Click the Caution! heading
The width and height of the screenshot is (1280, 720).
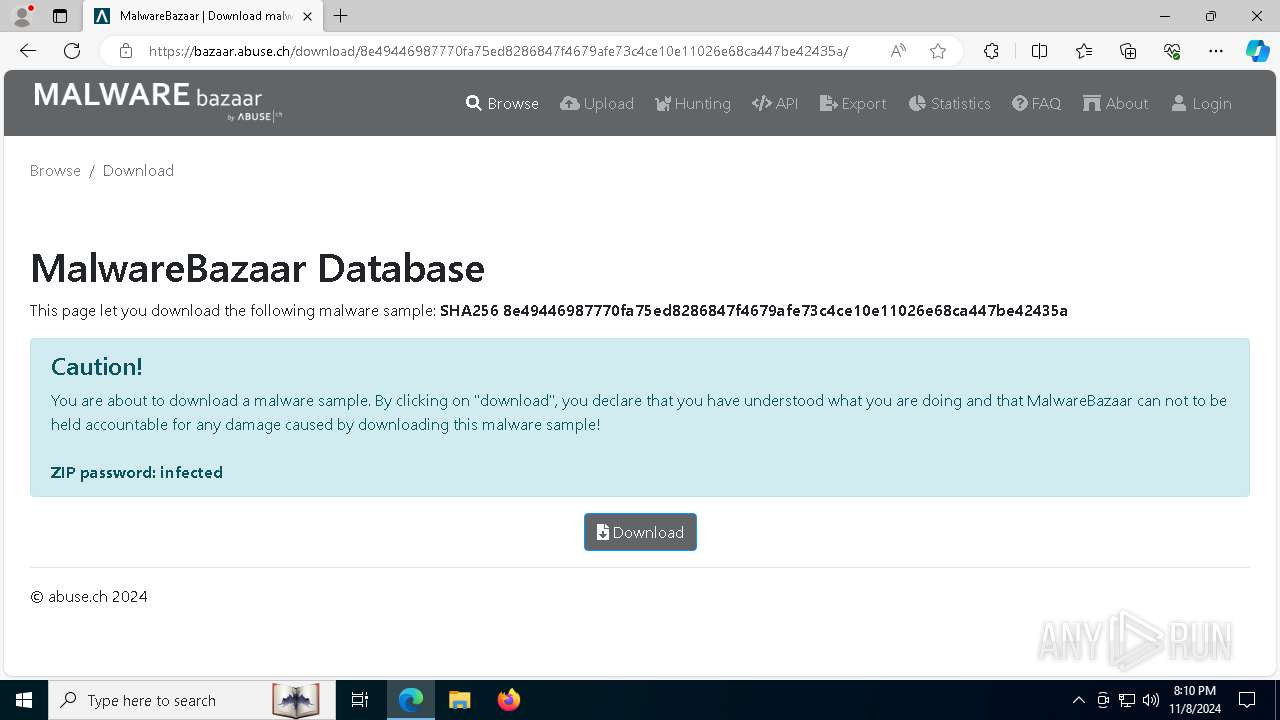click(x=97, y=367)
